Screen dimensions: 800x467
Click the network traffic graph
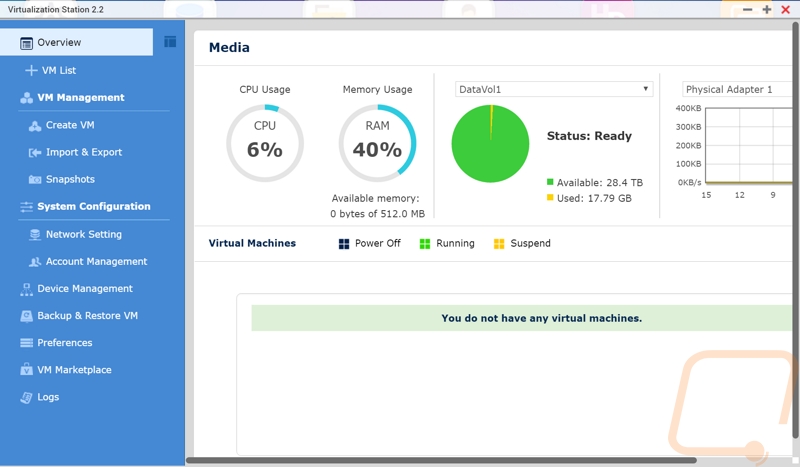tap(748, 145)
